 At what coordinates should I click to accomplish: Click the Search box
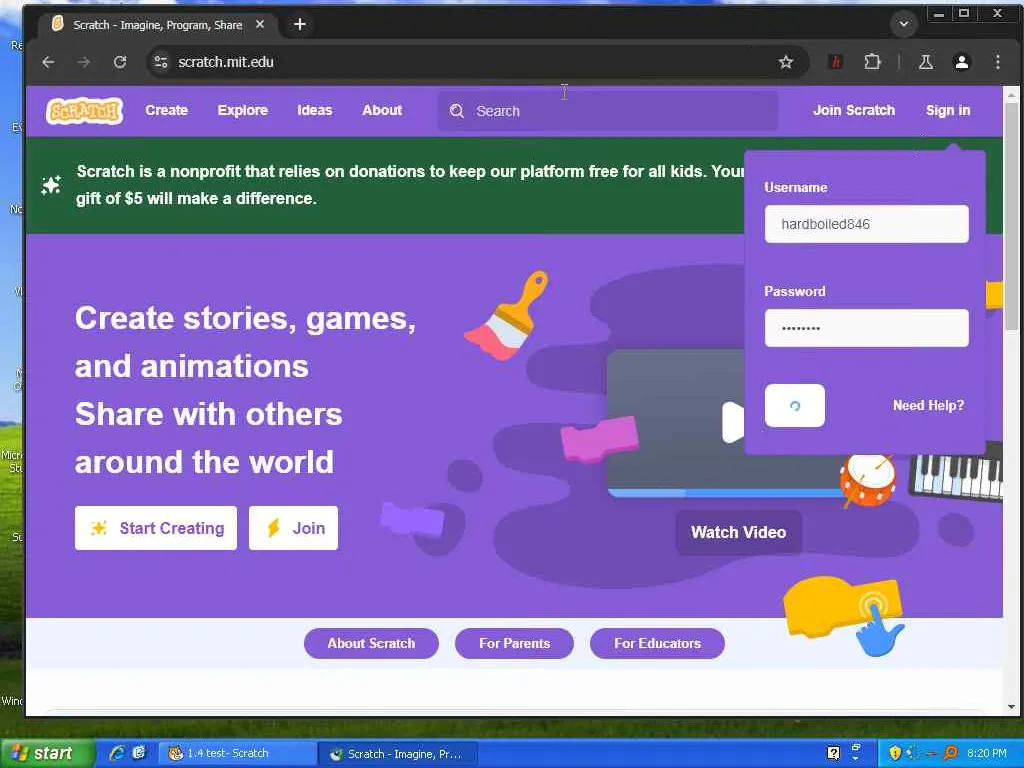coord(607,111)
